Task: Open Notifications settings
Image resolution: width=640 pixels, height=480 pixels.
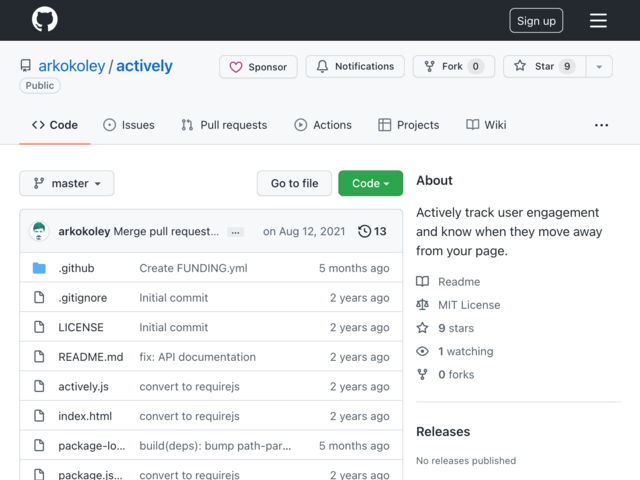Action: tap(355, 67)
